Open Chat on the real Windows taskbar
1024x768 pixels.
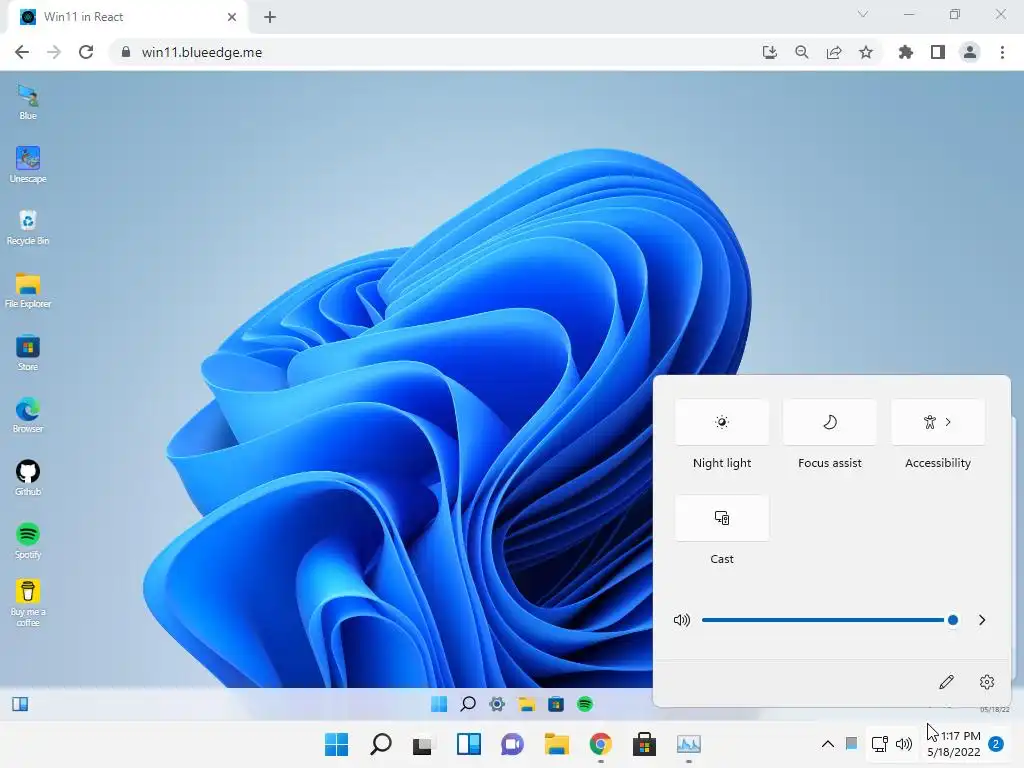(513, 744)
